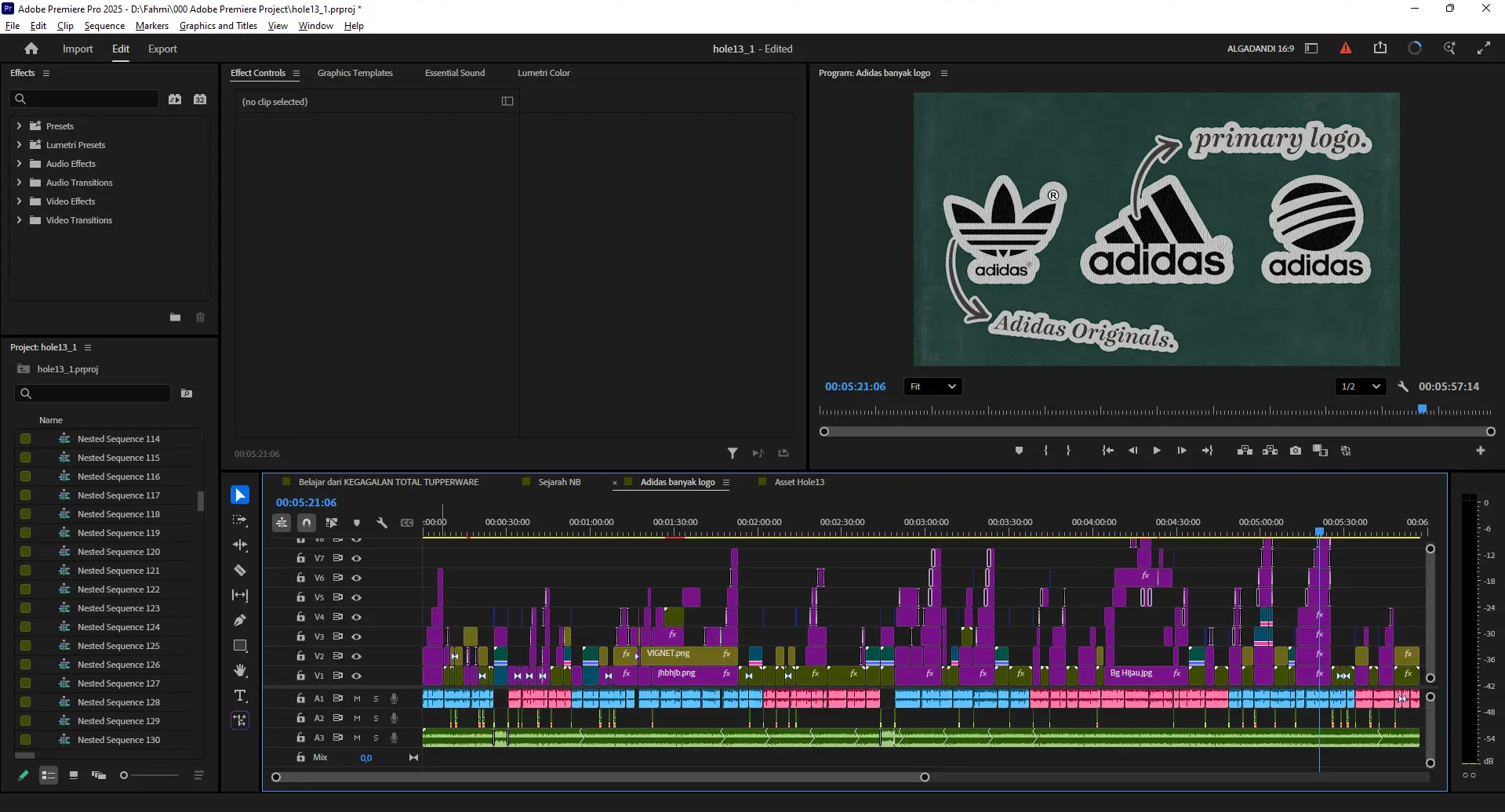Switch to the Sejarah NB sequence tab
The height and width of the screenshot is (812, 1505).
pos(559,482)
